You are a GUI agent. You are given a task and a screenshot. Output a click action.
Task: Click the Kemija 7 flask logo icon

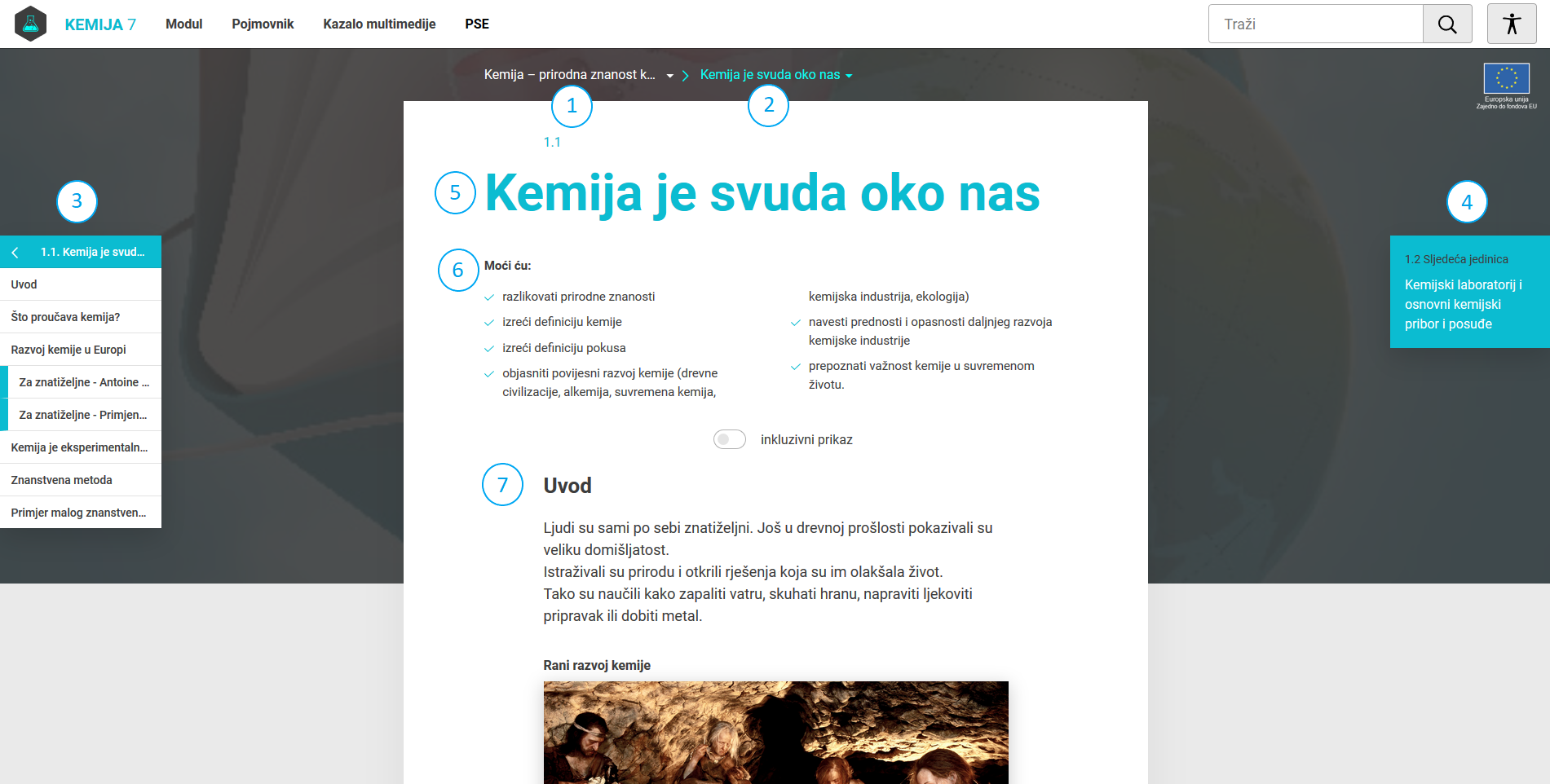pos(31,24)
